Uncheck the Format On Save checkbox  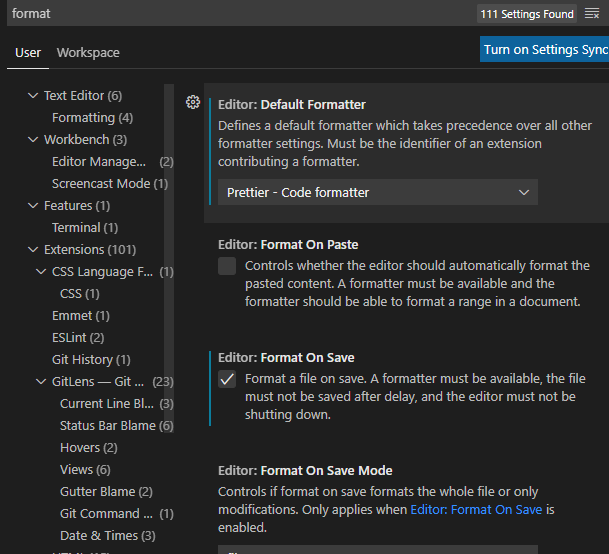click(227, 379)
